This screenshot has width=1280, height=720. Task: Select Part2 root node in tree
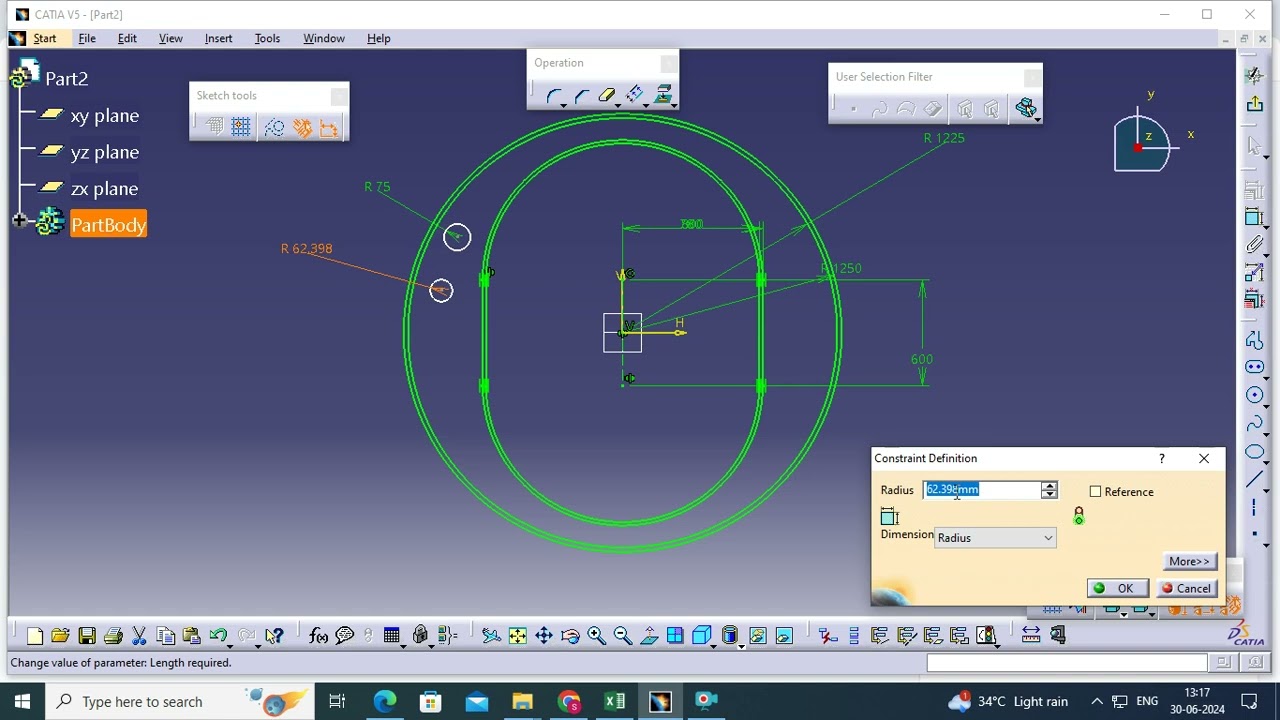click(x=66, y=79)
